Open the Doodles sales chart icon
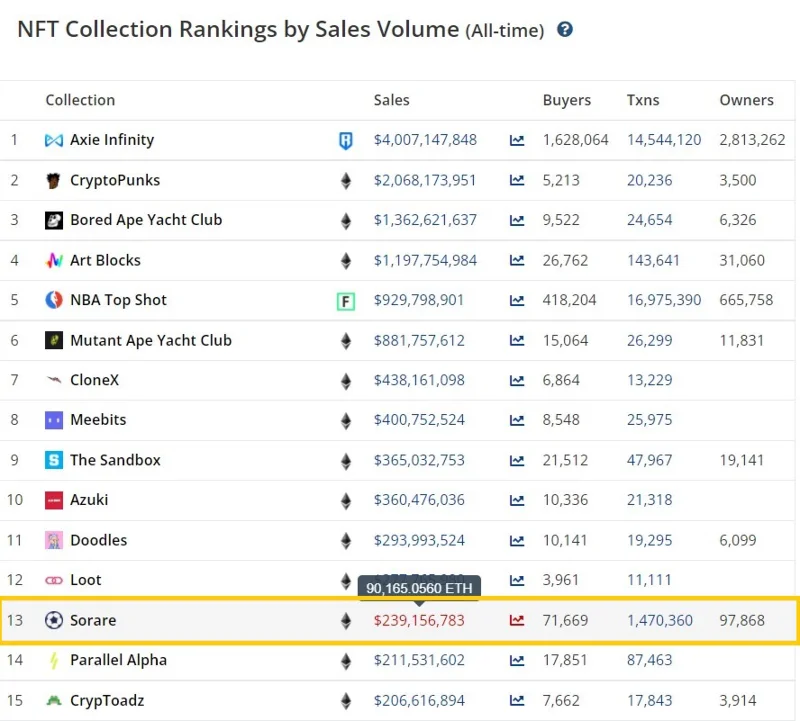 pos(517,540)
